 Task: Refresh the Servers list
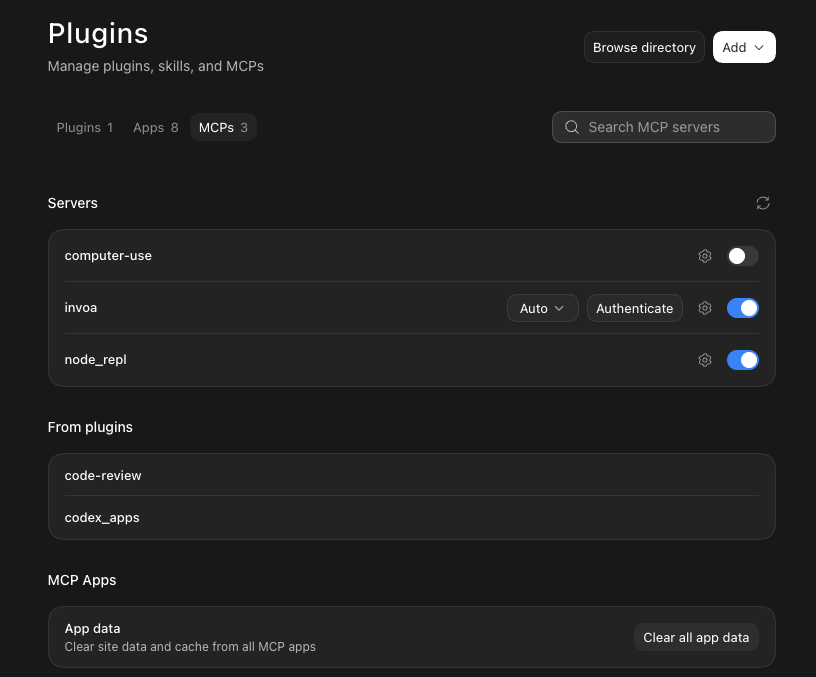click(x=762, y=203)
